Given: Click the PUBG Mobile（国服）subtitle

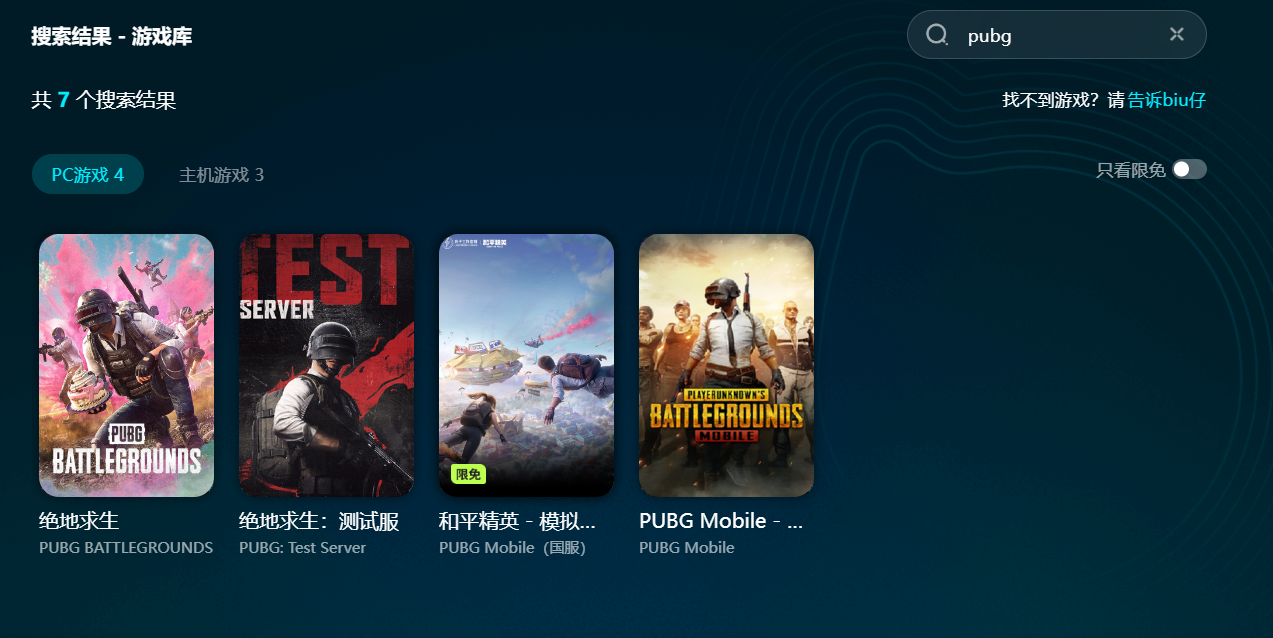Looking at the screenshot, I should point(512,548).
